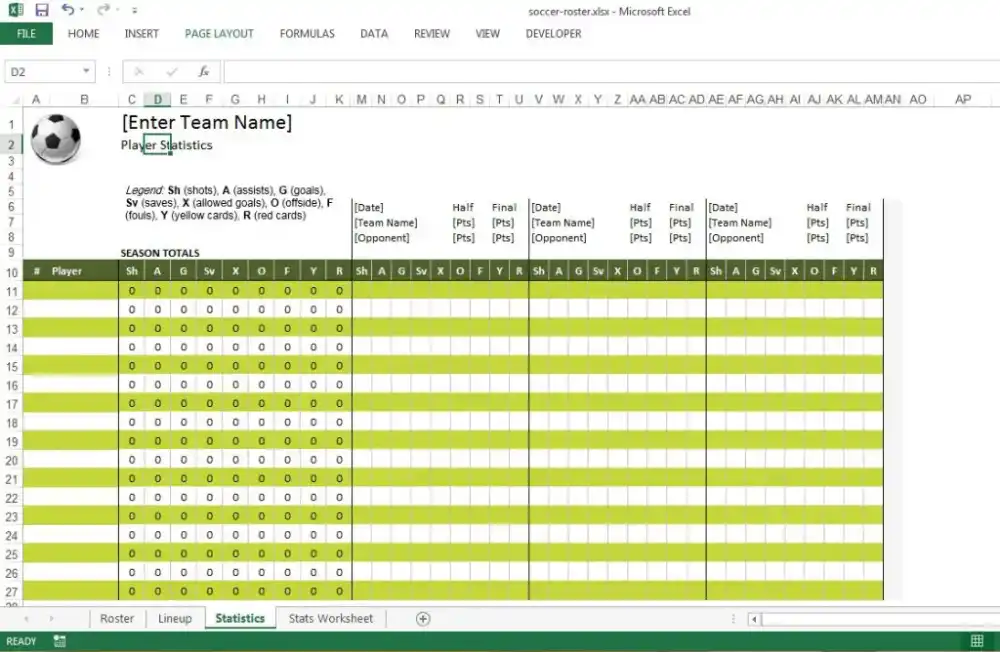The image size is (1000, 652).
Task: Click the Name Box showing D2
Action: 42,71
